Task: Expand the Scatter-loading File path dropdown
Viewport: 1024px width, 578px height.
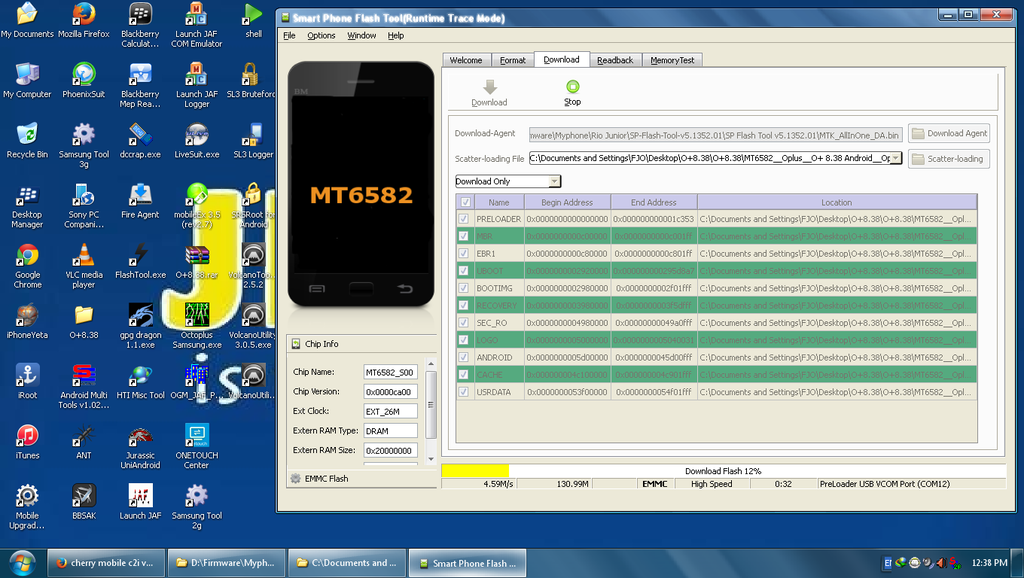Action: pyautogui.click(x=895, y=158)
